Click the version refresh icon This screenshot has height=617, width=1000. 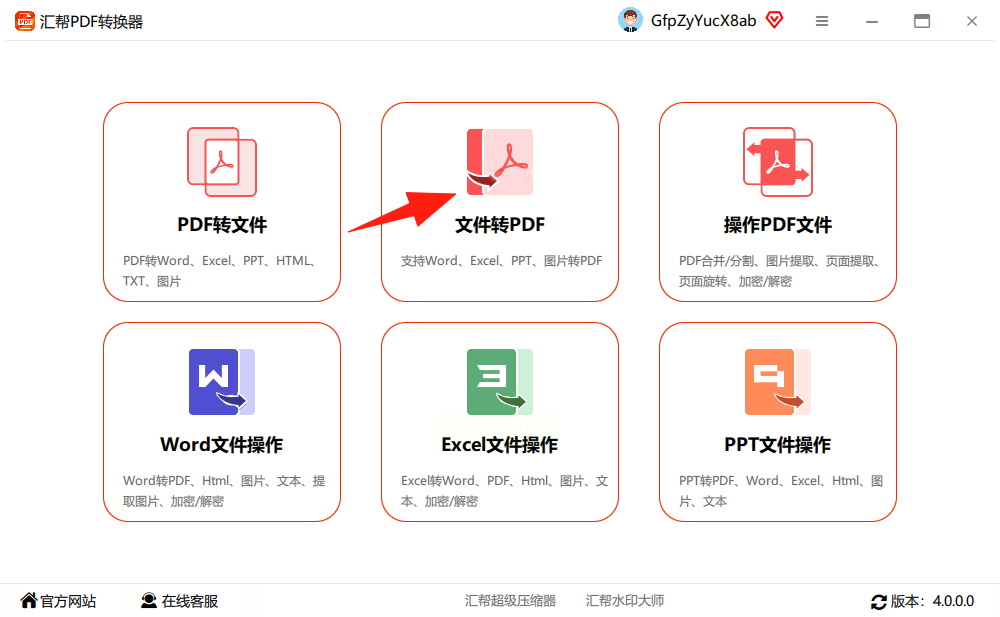(x=879, y=601)
